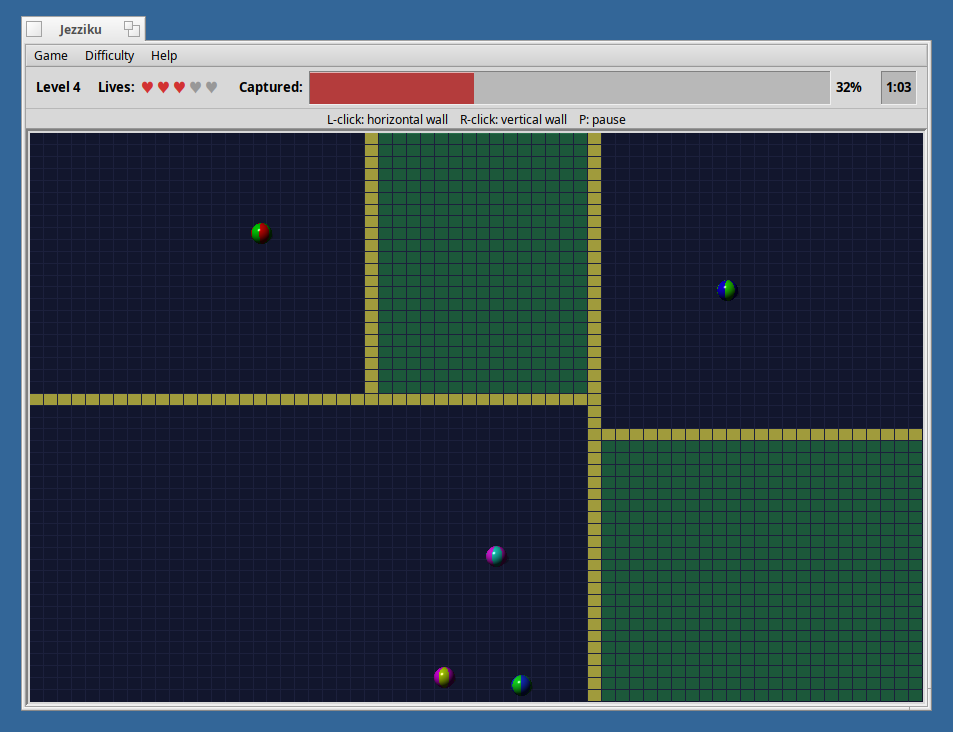The height and width of the screenshot is (732, 953).
Task: Click the cyan-and-purple ball mid-board
Action: coord(495,555)
